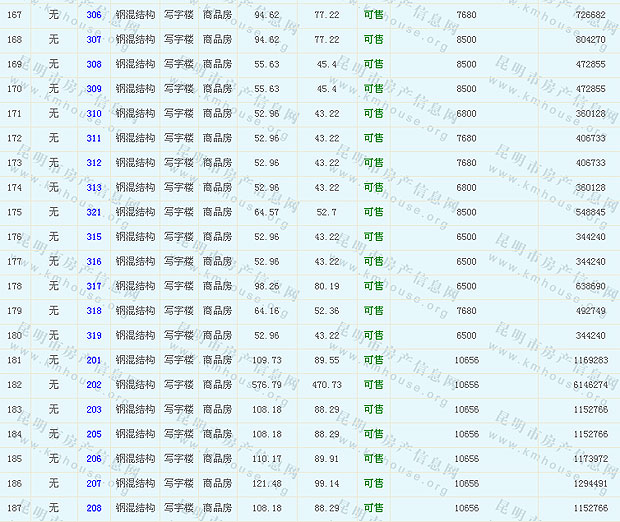Open room 206 link
The width and height of the screenshot is (620, 522).
[x=94, y=459]
